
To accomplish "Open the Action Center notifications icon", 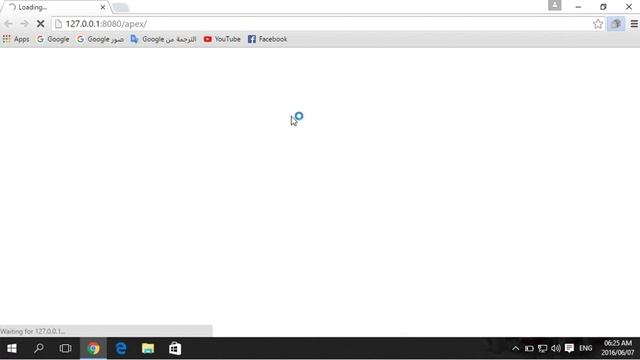I will pyautogui.click(x=569, y=349).
